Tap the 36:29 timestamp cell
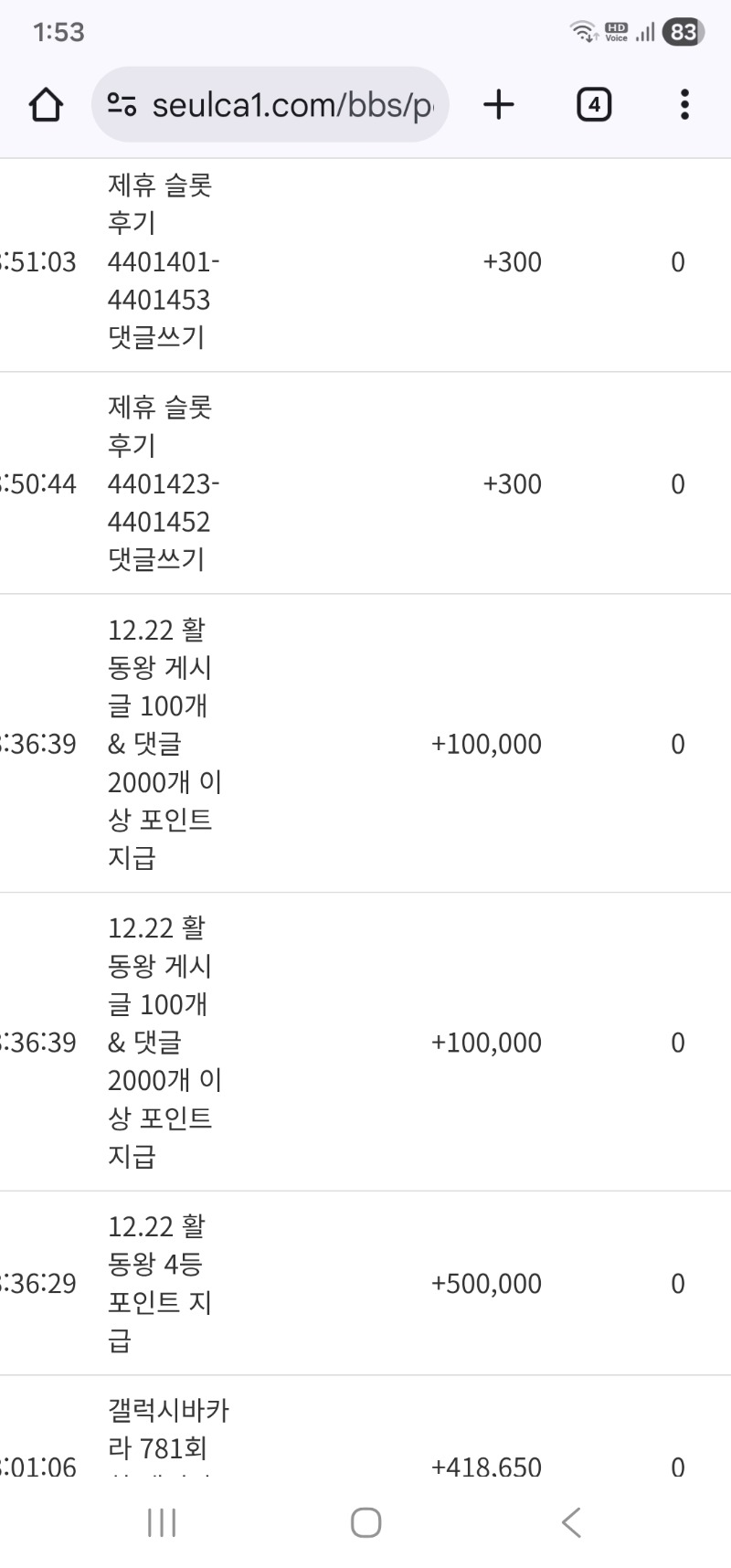The image size is (731, 1568). point(38,1284)
